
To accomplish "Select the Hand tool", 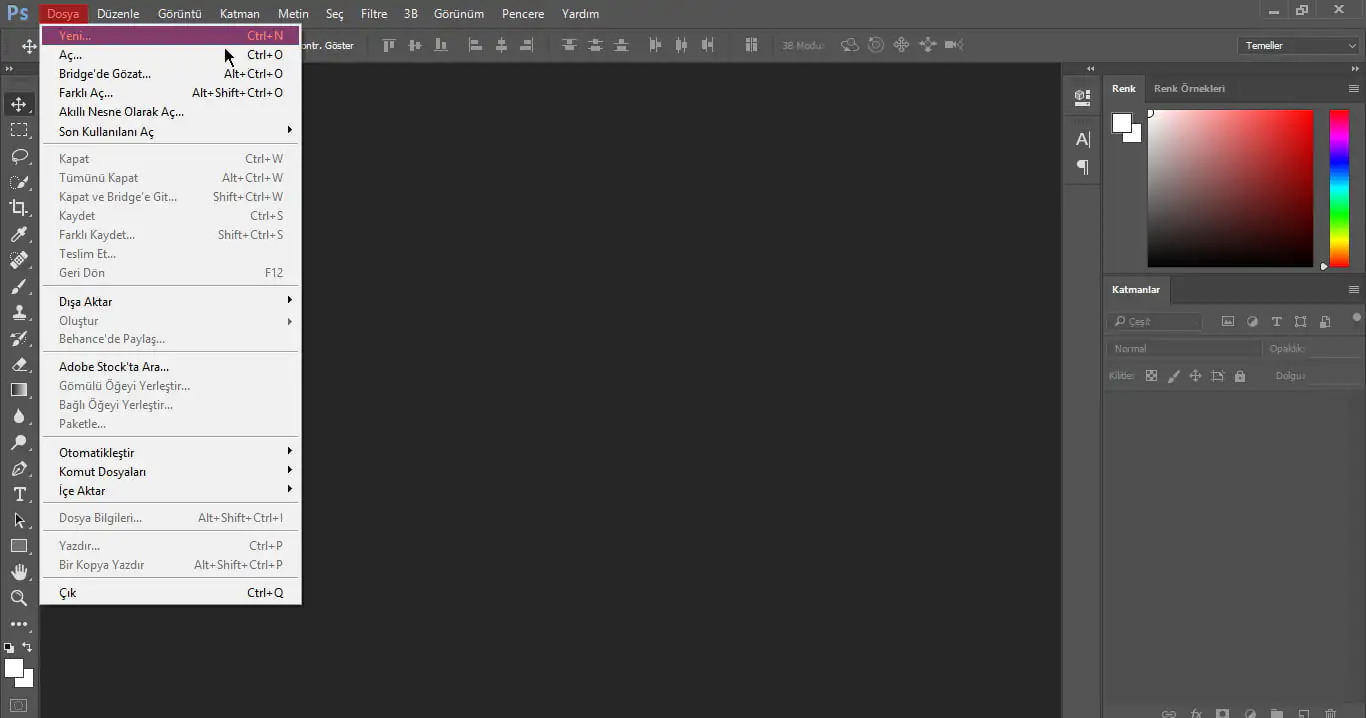I will [19, 572].
